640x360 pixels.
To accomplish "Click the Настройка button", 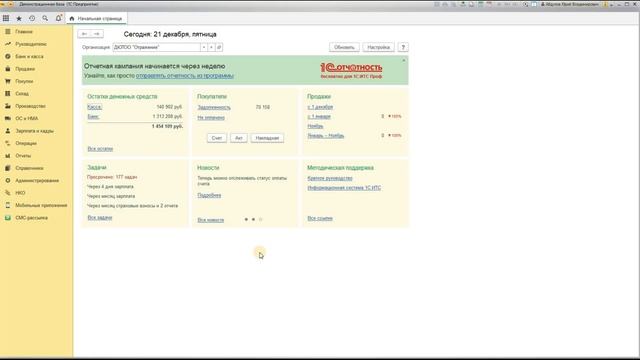I will point(378,47).
